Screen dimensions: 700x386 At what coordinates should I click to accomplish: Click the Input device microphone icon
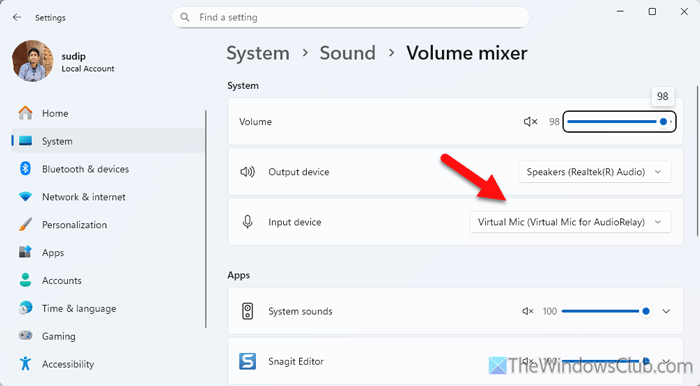pos(247,222)
